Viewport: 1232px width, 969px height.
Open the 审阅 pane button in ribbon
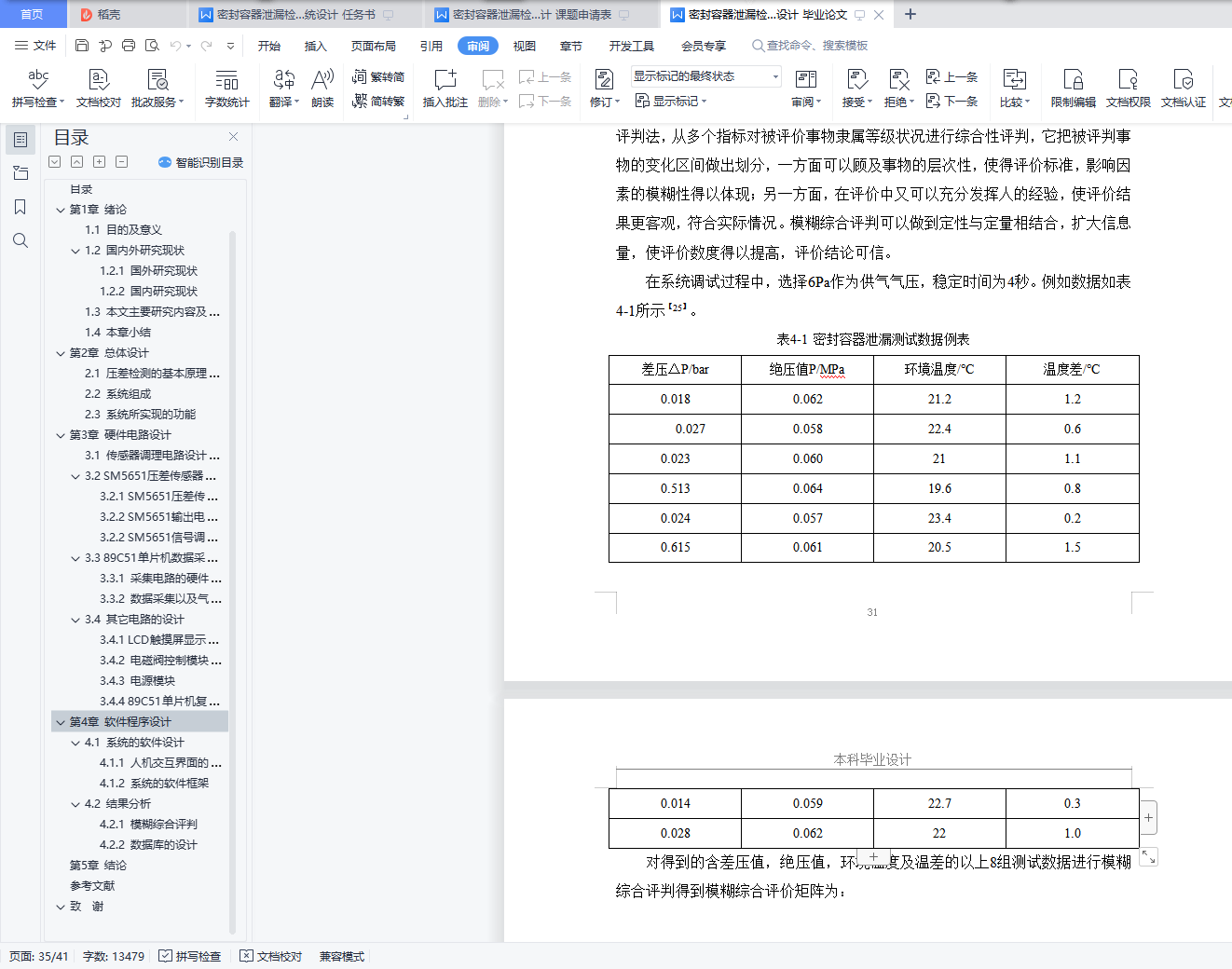coord(806,89)
